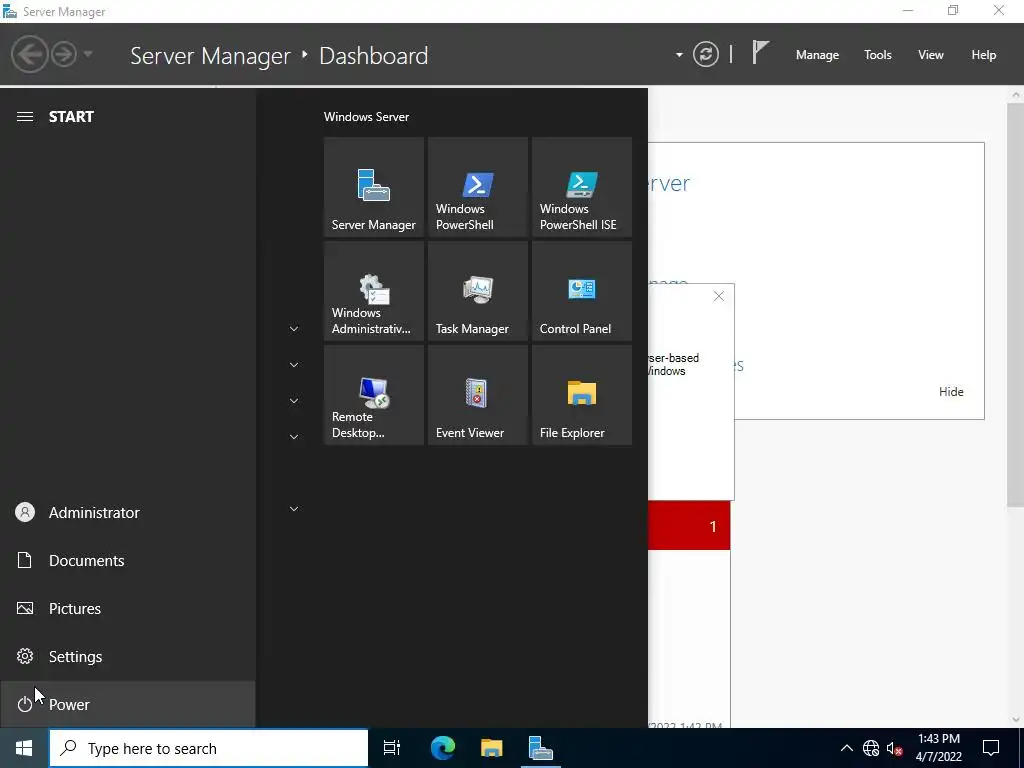The image size is (1024, 768).
Task: Open File Explorer tile in Start menu
Action: tap(582, 395)
